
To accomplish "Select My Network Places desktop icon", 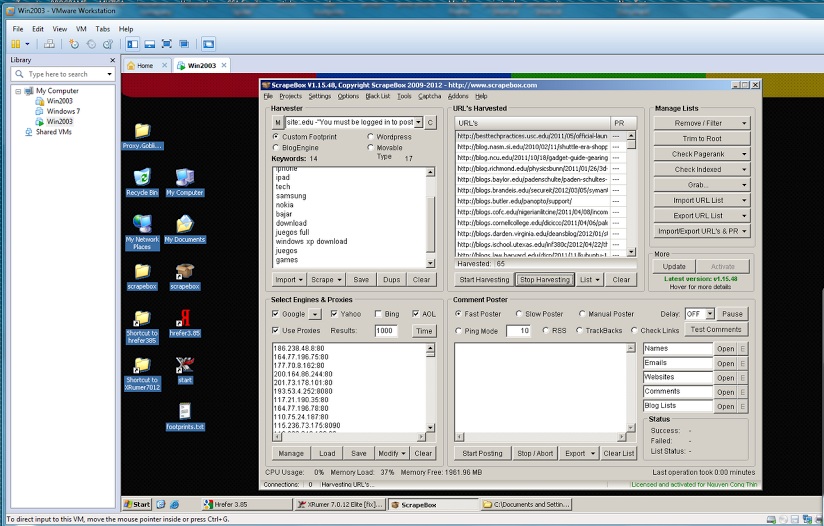I will pos(142,232).
